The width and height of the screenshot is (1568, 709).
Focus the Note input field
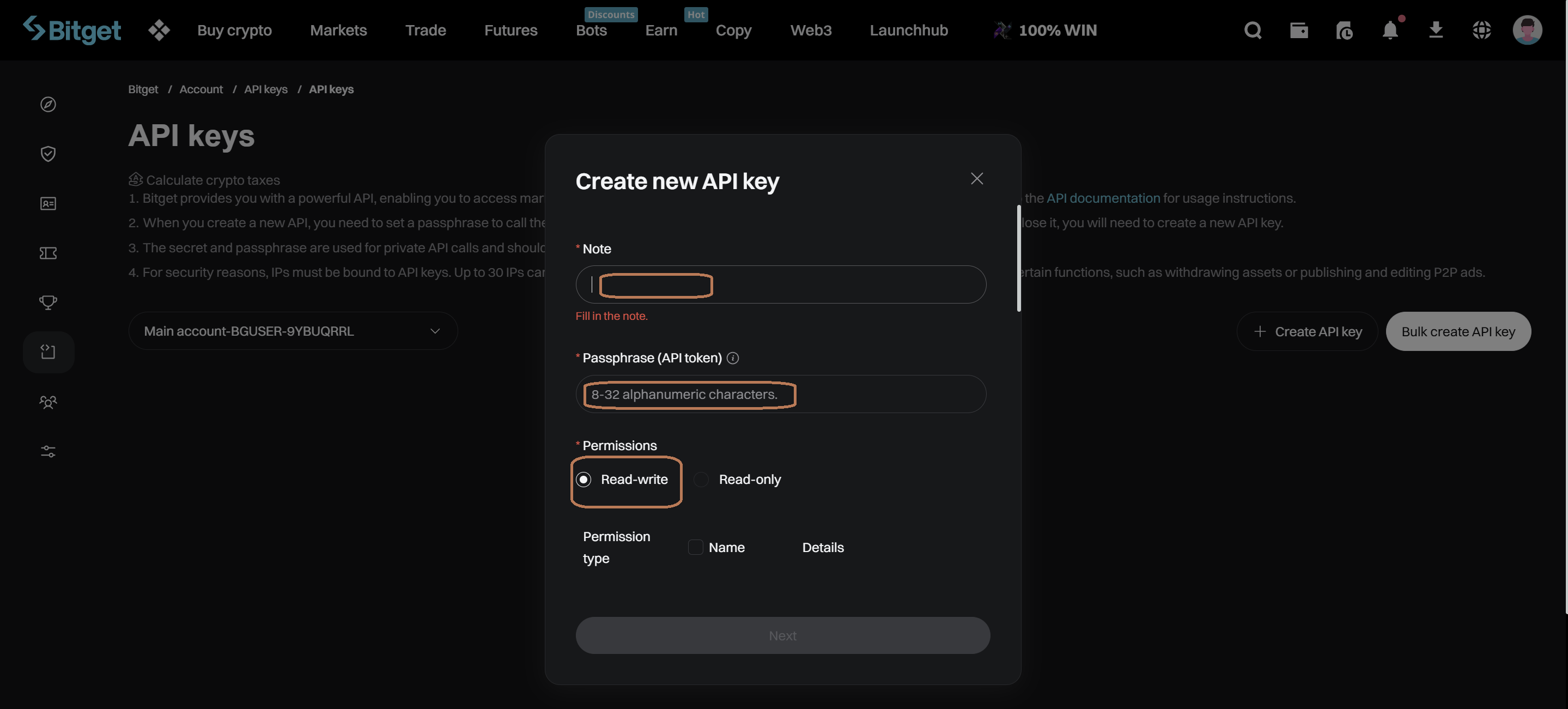tap(781, 285)
